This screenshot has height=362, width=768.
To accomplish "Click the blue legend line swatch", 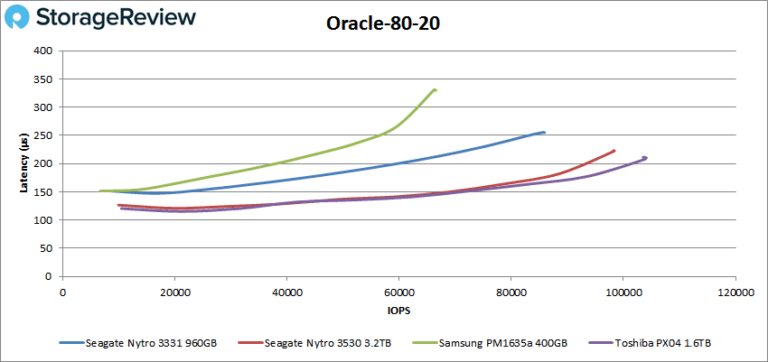I will pos(71,343).
